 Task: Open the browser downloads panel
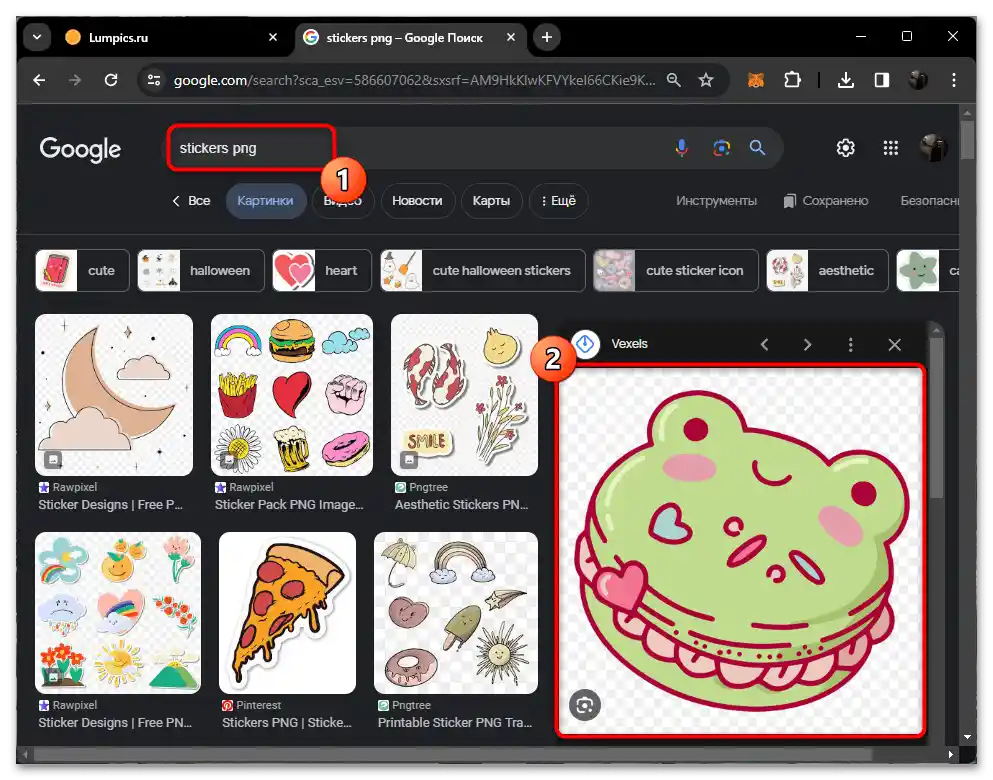coord(845,80)
